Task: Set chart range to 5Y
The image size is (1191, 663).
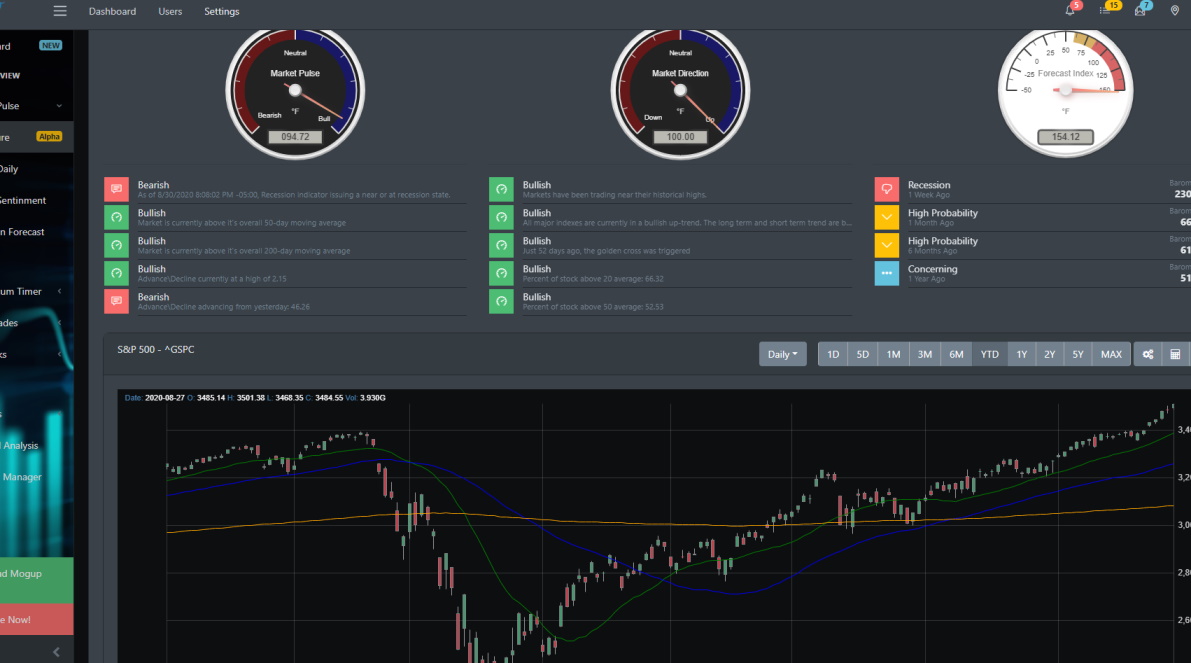Action: click(x=1078, y=354)
